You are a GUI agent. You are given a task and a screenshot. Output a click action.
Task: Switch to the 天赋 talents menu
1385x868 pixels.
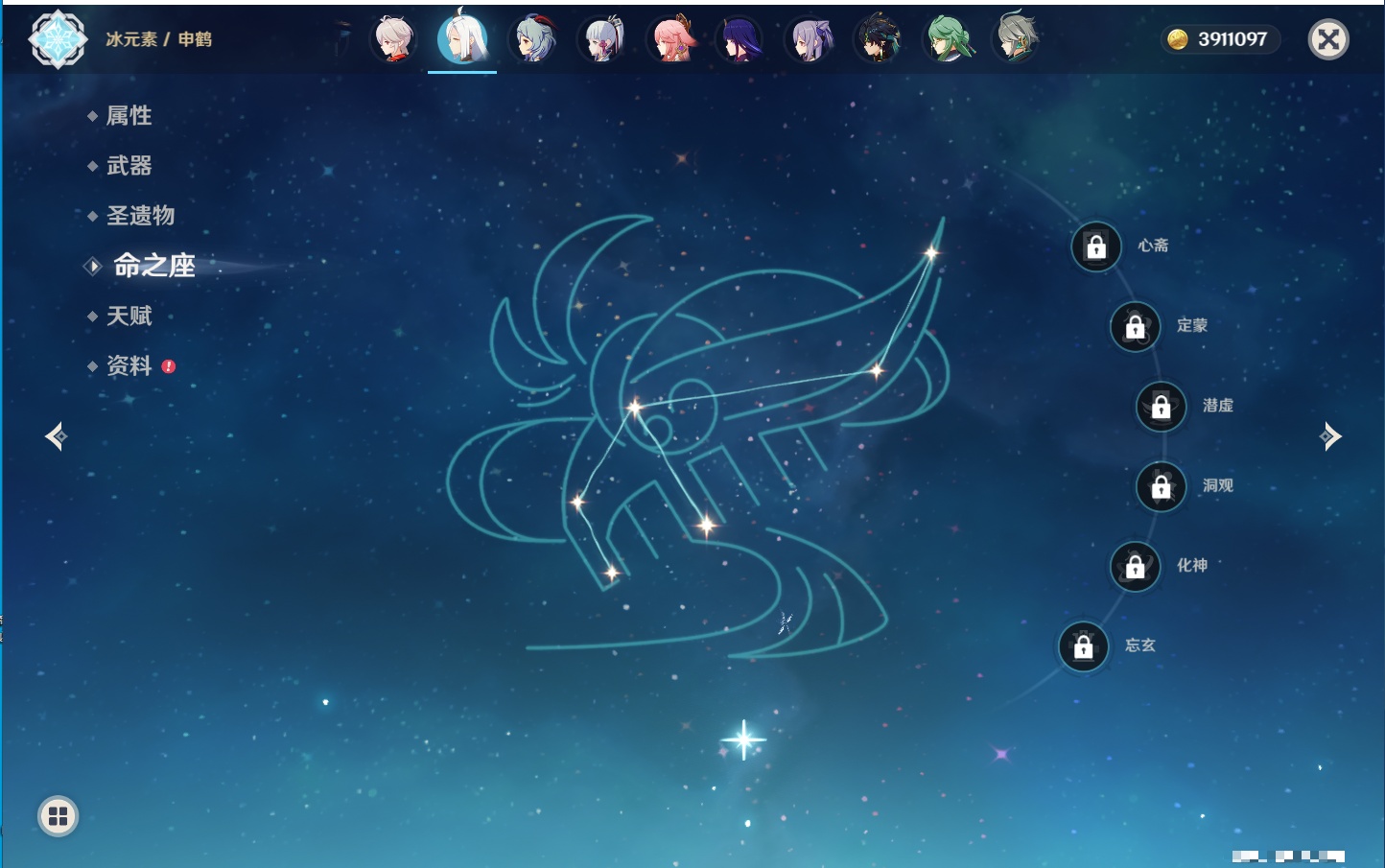pyautogui.click(x=129, y=316)
